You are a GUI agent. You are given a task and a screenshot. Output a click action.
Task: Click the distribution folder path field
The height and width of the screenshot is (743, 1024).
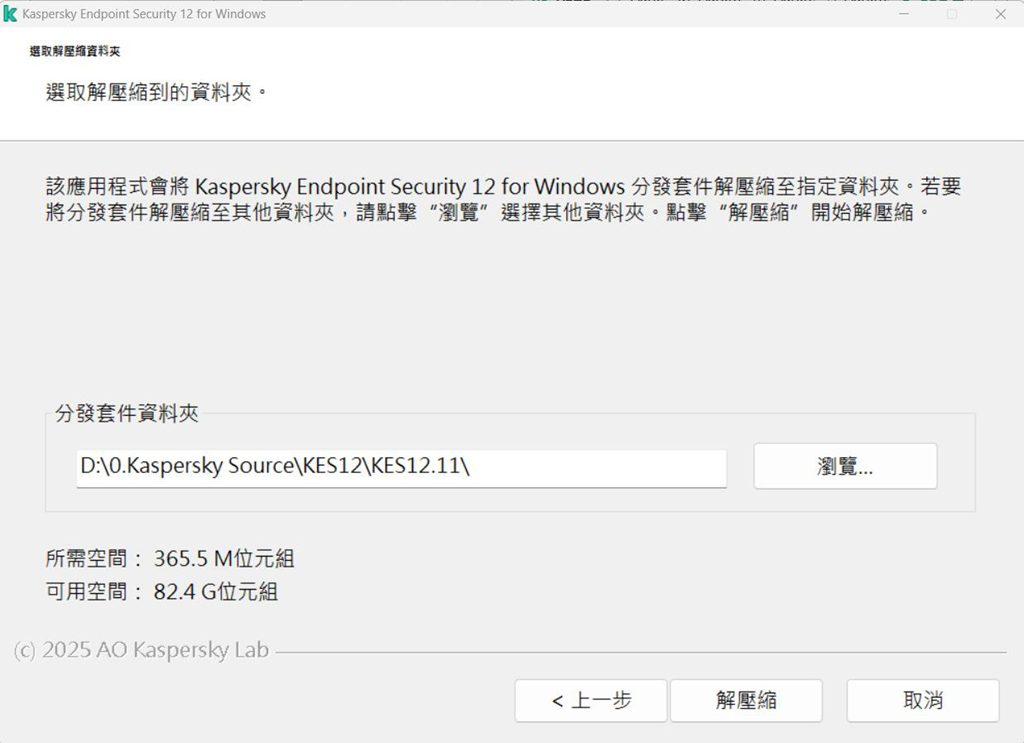[x=401, y=467]
